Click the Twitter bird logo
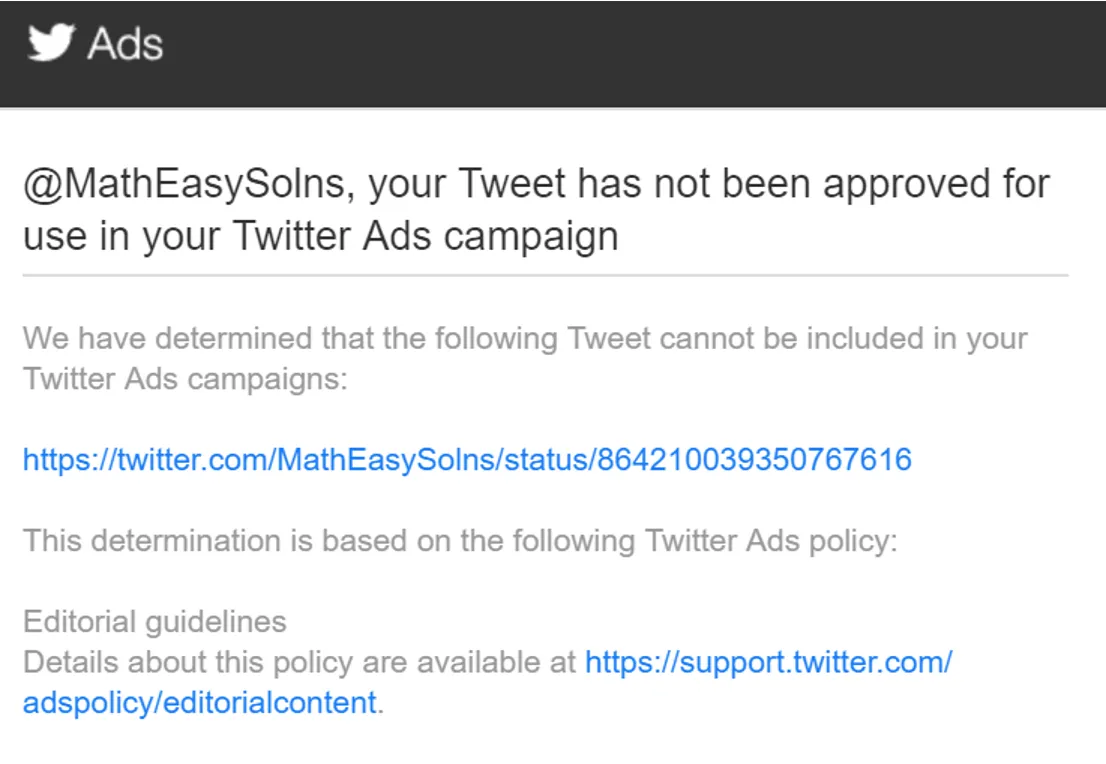The image size is (1106, 764). pyautogui.click(x=51, y=42)
